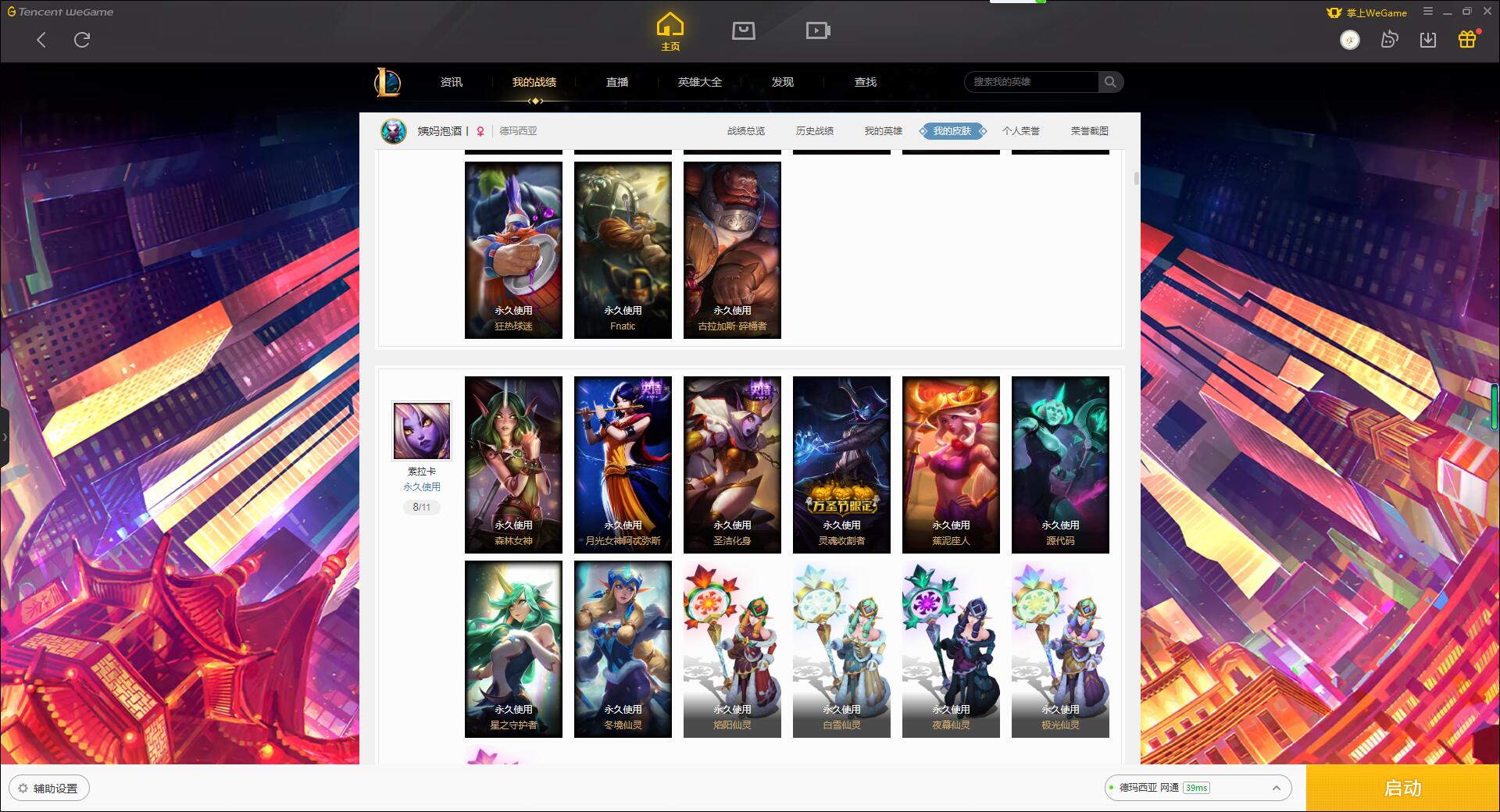Screen dimensions: 1500x812
Task: Open 焰阳仙灵 chroma card
Action: [732, 649]
